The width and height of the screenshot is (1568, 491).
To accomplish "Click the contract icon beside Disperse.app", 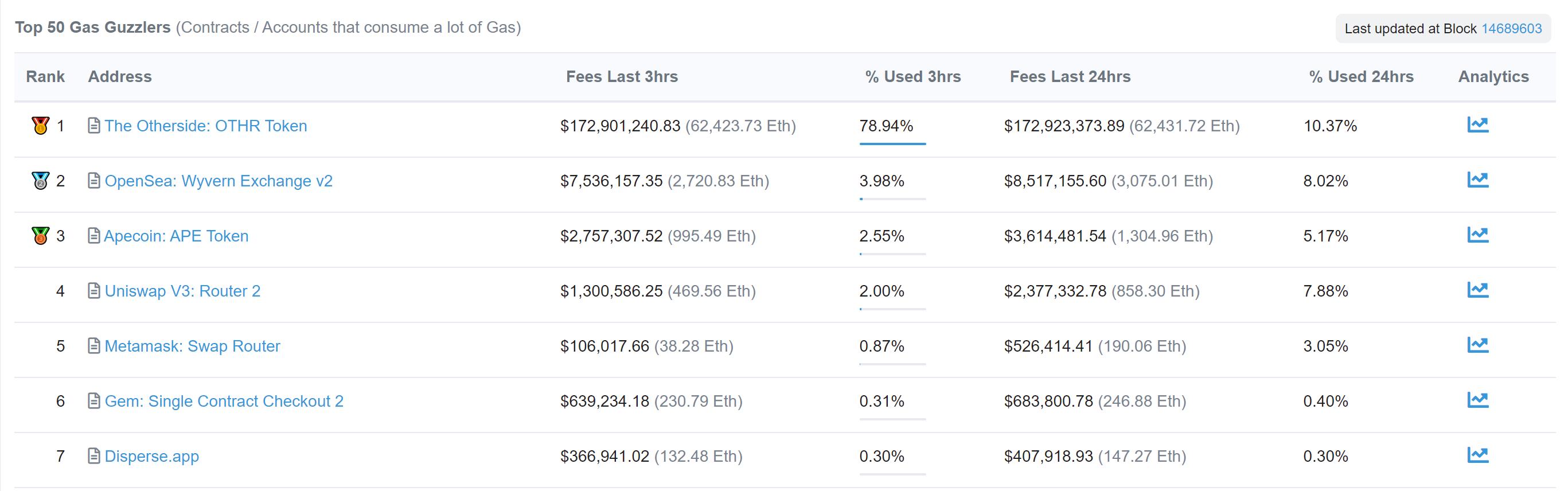I will click(x=93, y=455).
